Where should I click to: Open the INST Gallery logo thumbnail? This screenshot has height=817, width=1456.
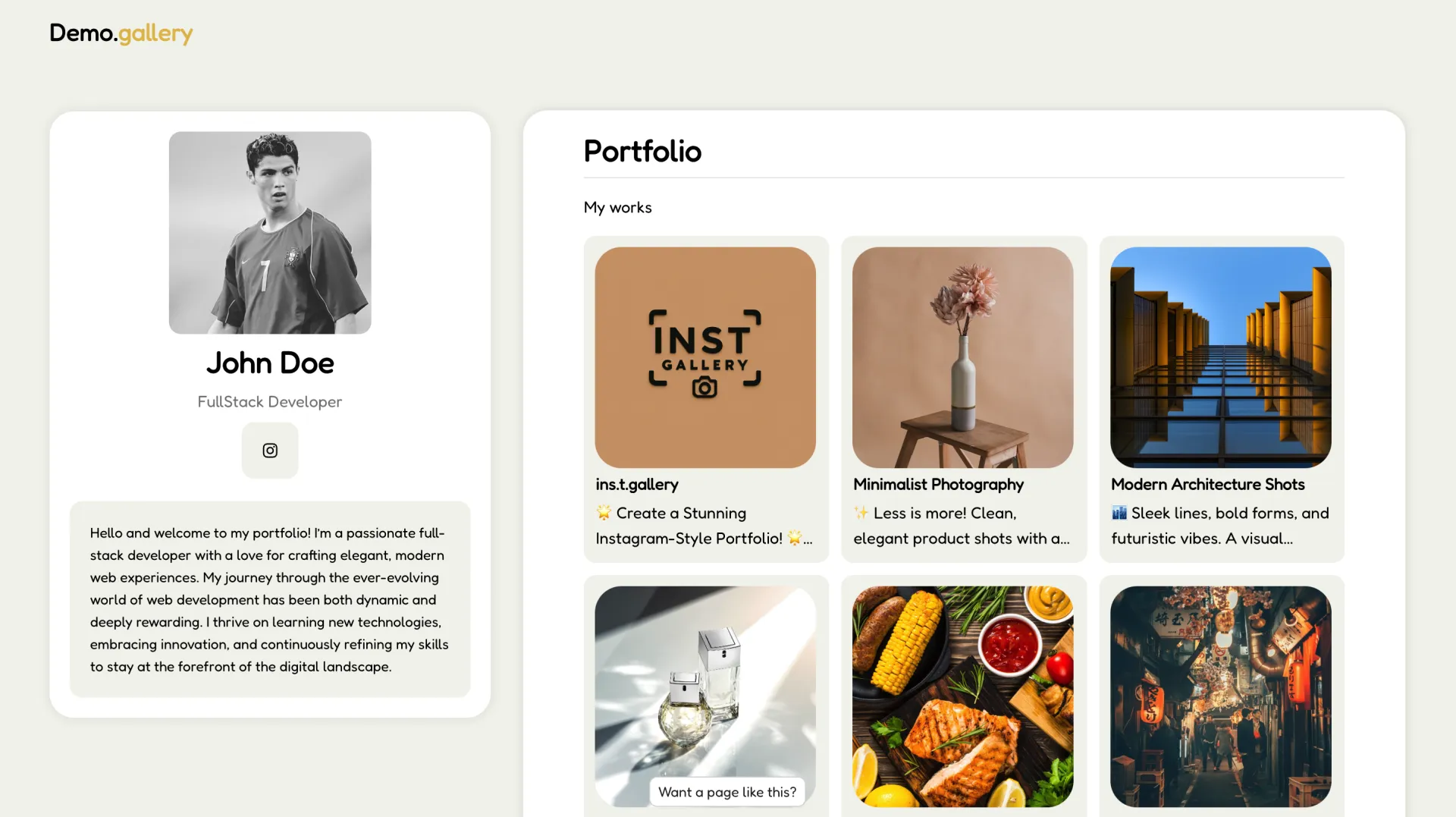(705, 357)
